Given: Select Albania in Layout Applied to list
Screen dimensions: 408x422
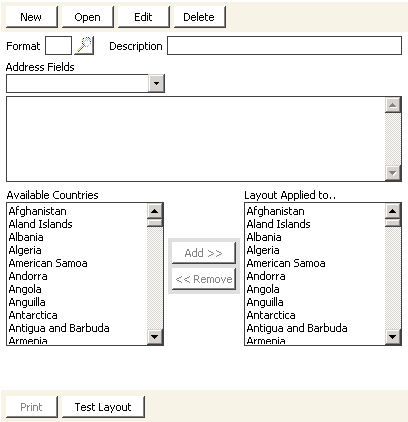Looking at the screenshot, I should tap(315, 237).
